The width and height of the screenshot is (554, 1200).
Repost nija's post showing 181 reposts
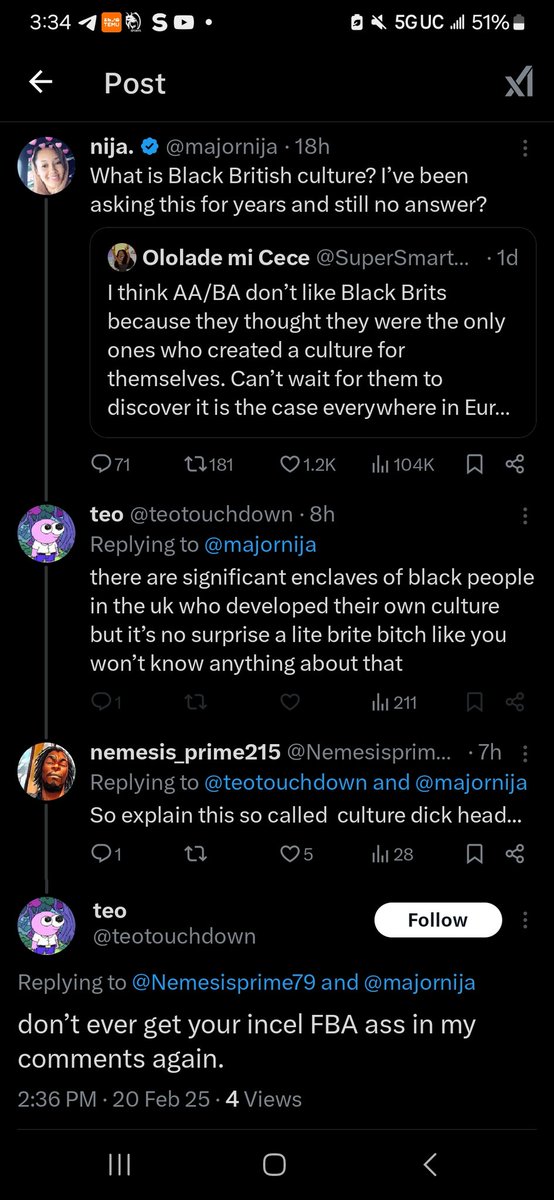coord(209,464)
